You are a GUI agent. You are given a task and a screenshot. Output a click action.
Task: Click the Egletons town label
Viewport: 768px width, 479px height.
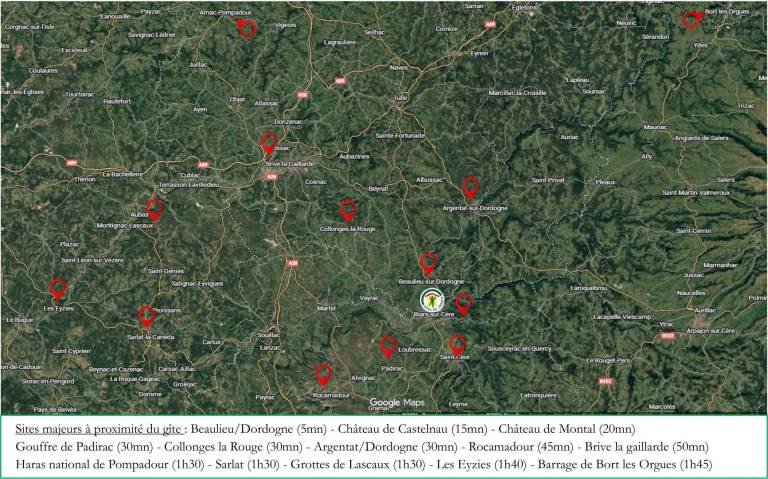coord(524,8)
